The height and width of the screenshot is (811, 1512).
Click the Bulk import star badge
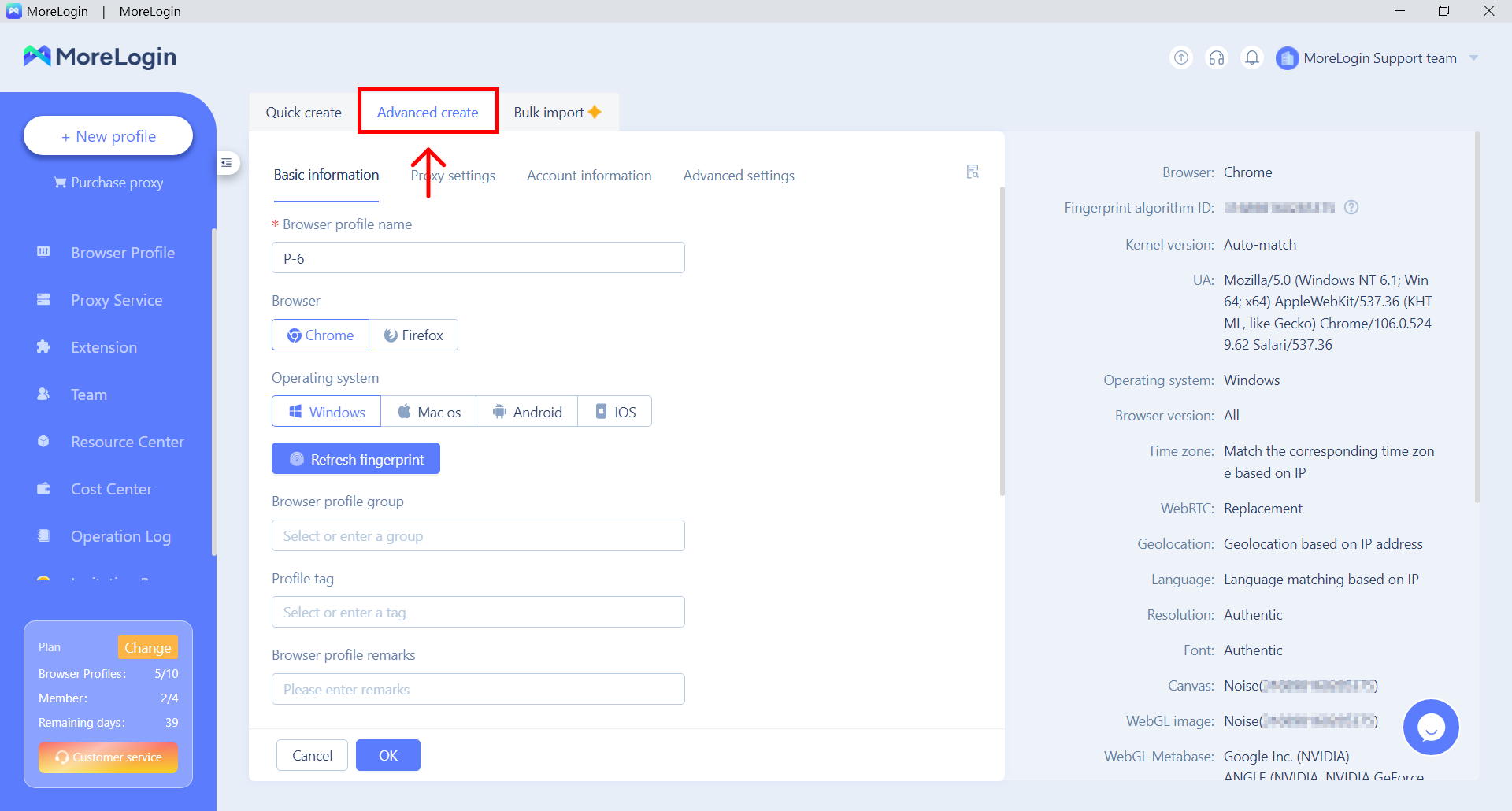tap(595, 112)
